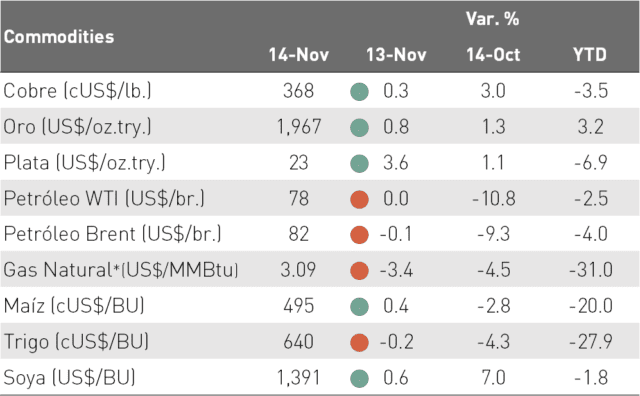Click the green indicator dot for Oro

(359, 127)
